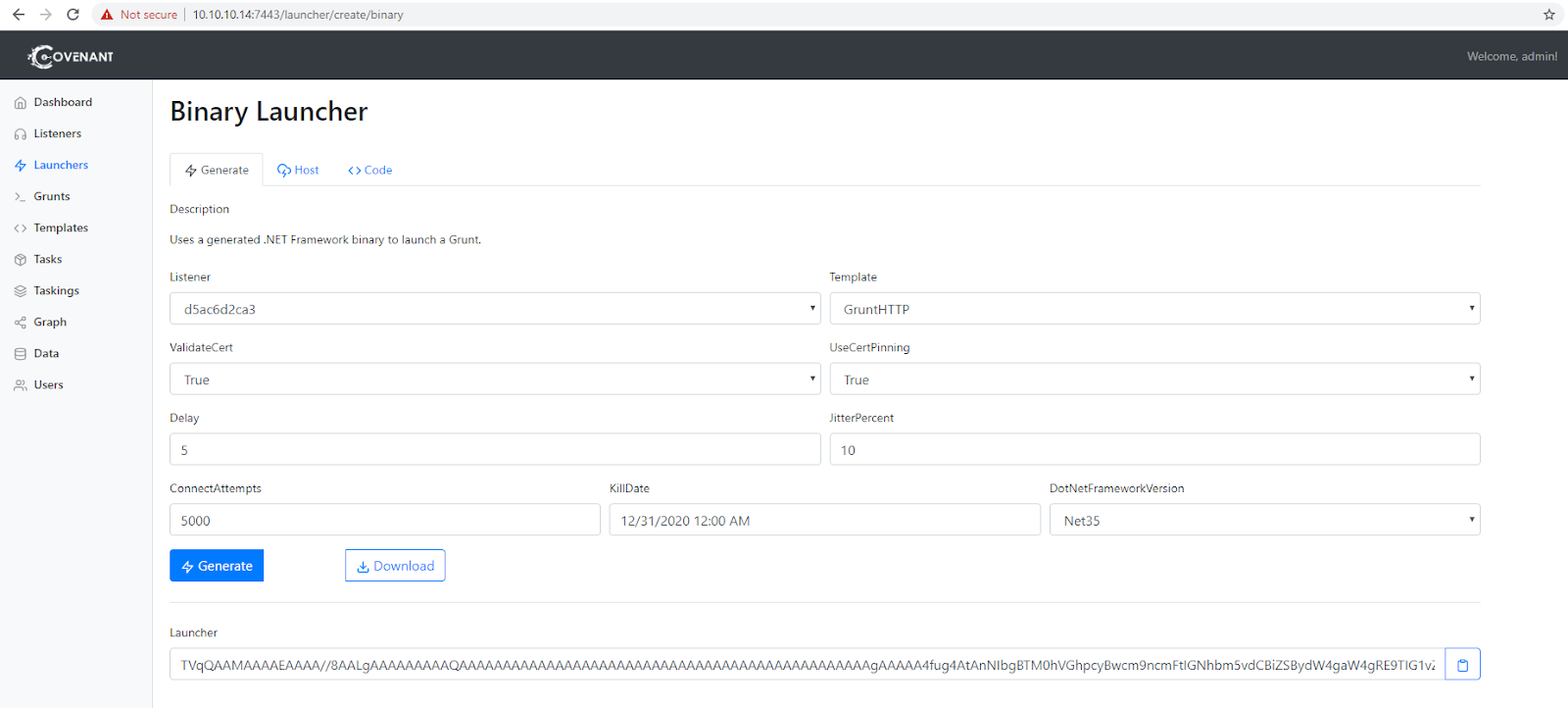Screen dimensions: 1568x708
Task: Click the ConnectAttempts input field
Action: (384, 520)
